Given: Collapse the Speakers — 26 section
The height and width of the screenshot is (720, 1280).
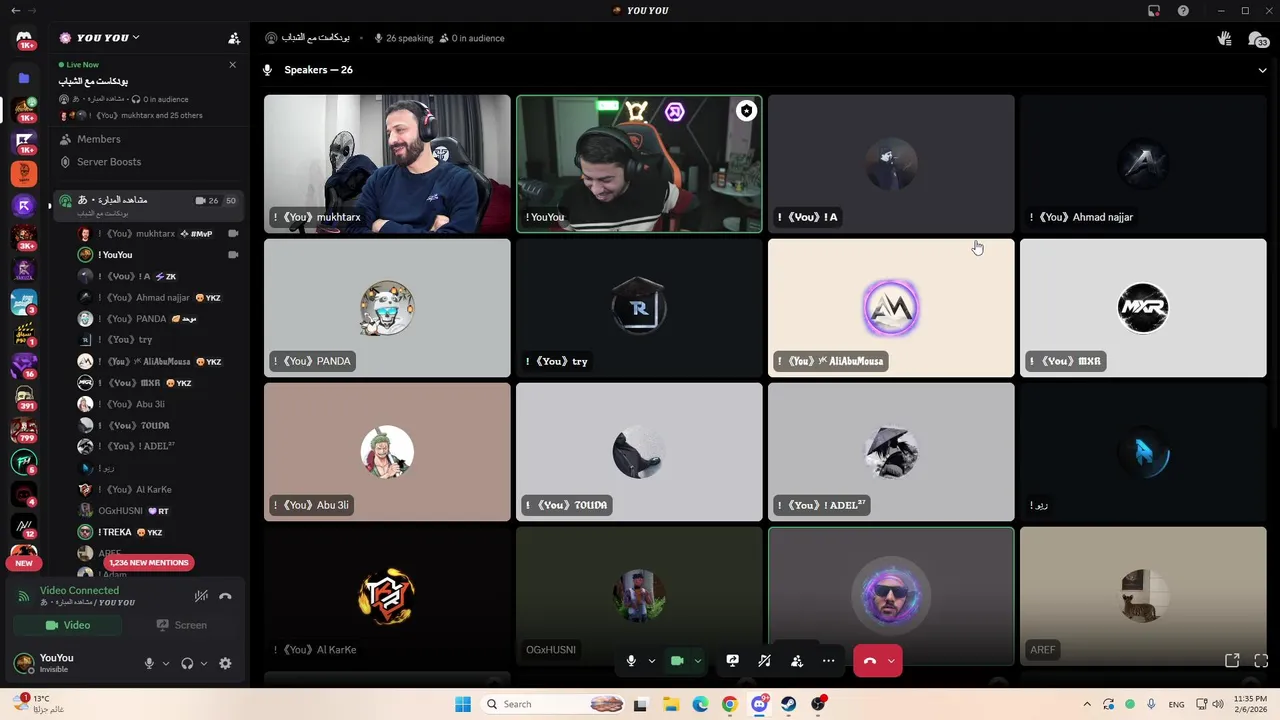Looking at the screenshot, I should [x=1262, y=70].
